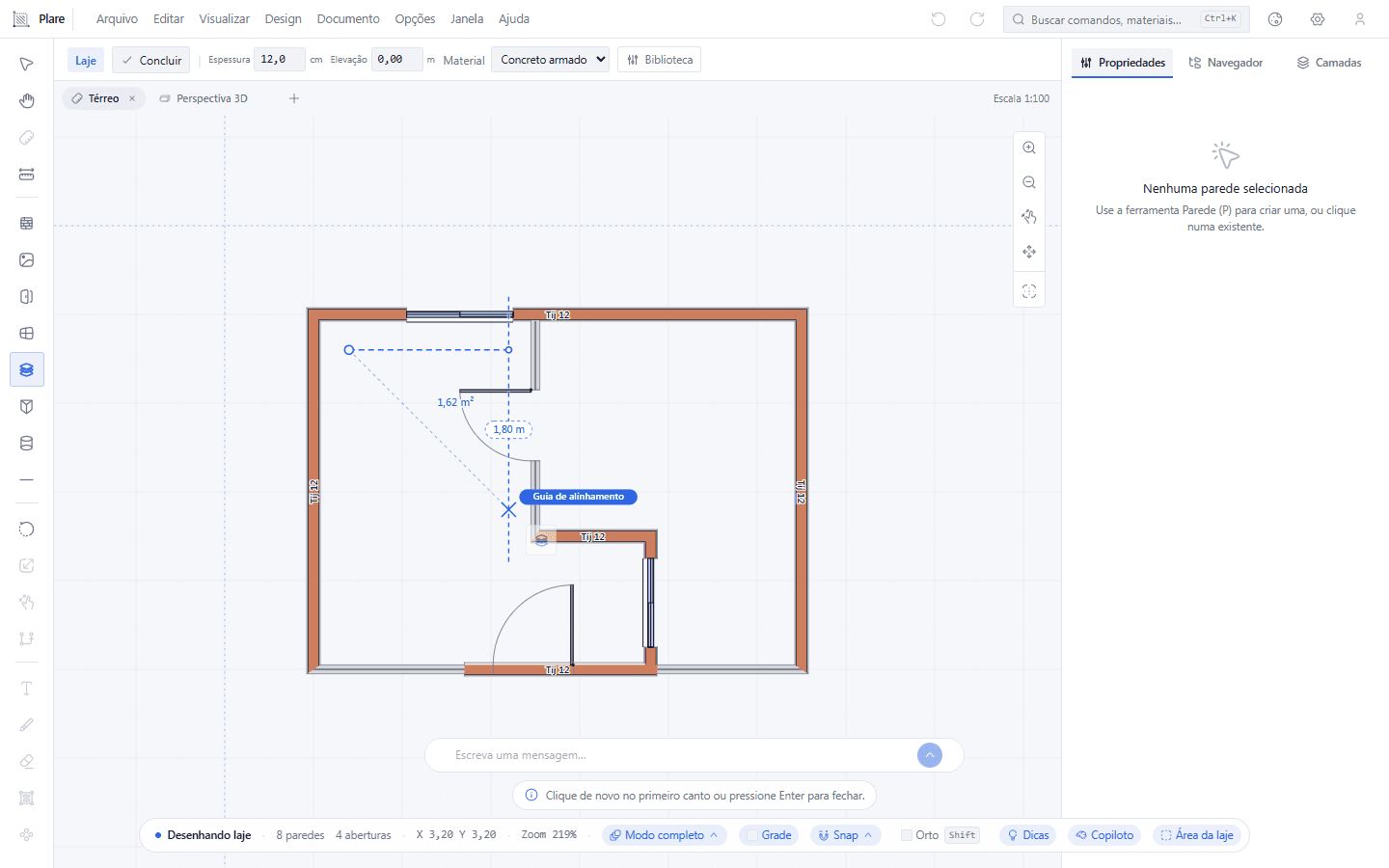Add a new view tab
Screen dimensions: 1389x868
[x=294, y=98]
